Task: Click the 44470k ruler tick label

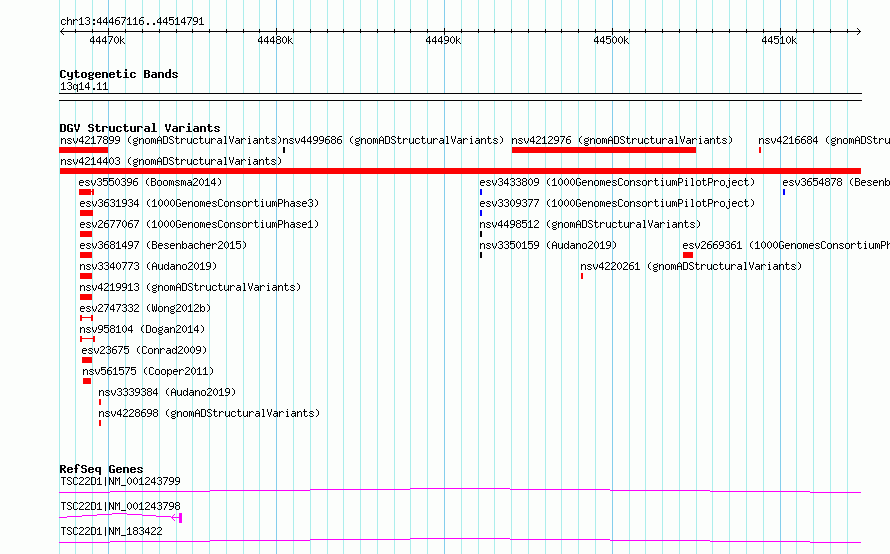Action: click(x=107, y=40)
